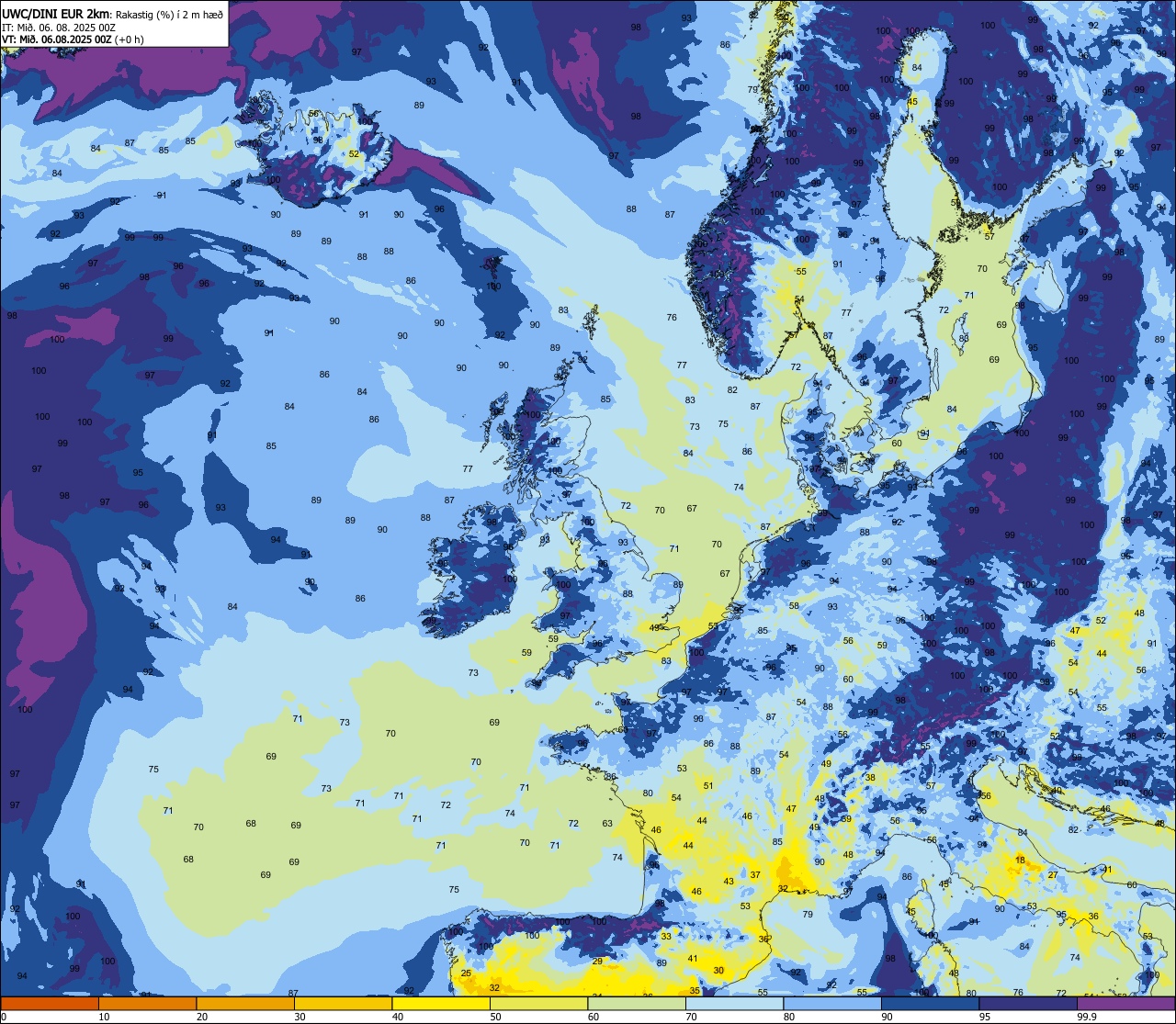The image size is (1176, 1024).
Task: Select the VT valid time line
Action: coord(73,39)
